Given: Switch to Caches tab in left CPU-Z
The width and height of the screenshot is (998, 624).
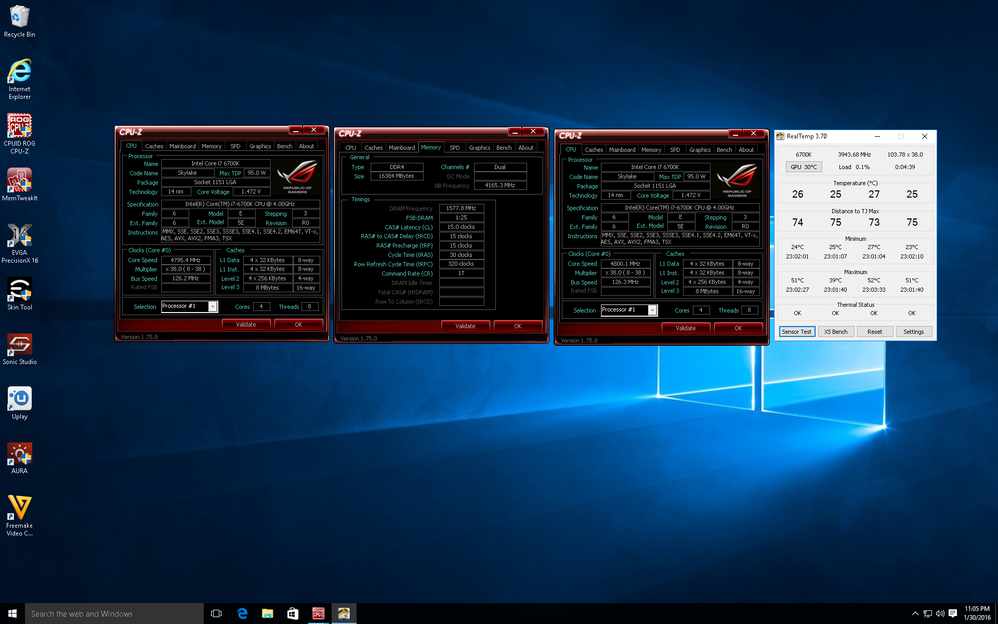Looking at the screenshot, I should pyautogui.click(x=154, y=146).
